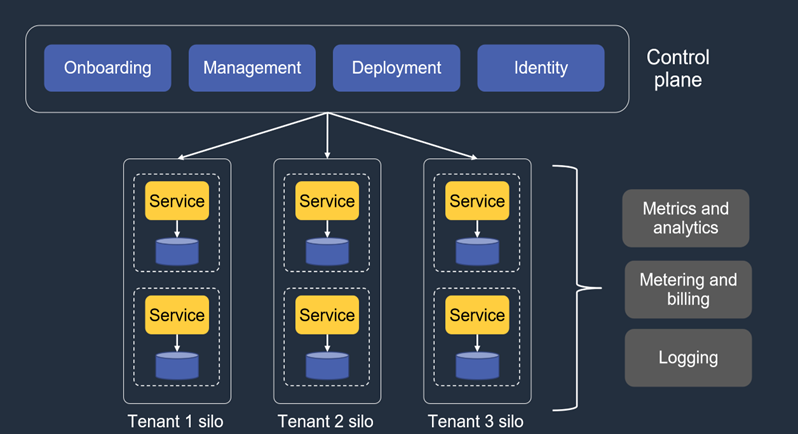The height and width of the screenshot is (434, 798).
Task: Select the Metering and billing box
Action: coord(688,289)
